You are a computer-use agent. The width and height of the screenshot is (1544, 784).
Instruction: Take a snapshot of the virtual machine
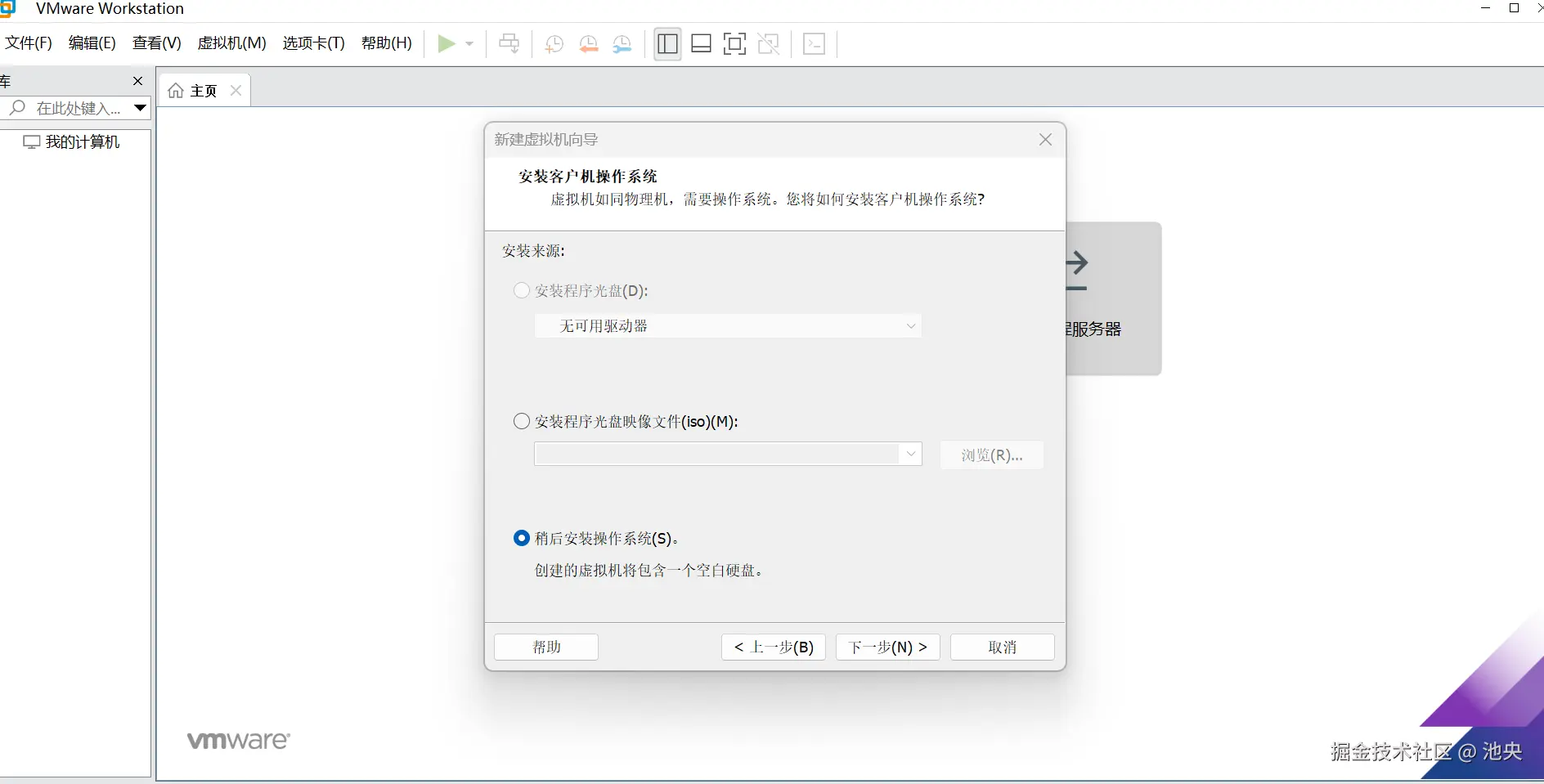coord(554,43)
